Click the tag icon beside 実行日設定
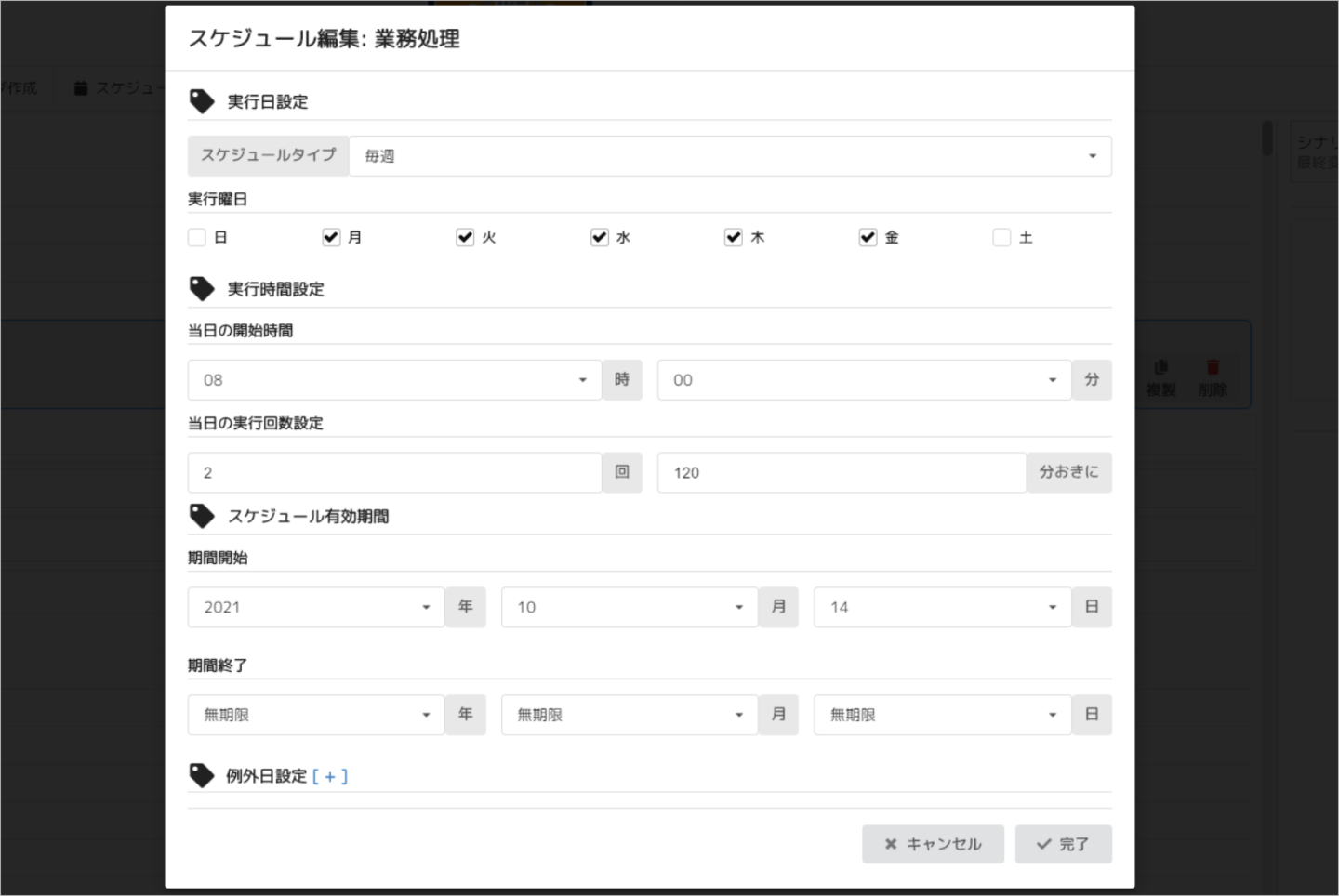Screen dimensions: 1339x896 point(202,101)
